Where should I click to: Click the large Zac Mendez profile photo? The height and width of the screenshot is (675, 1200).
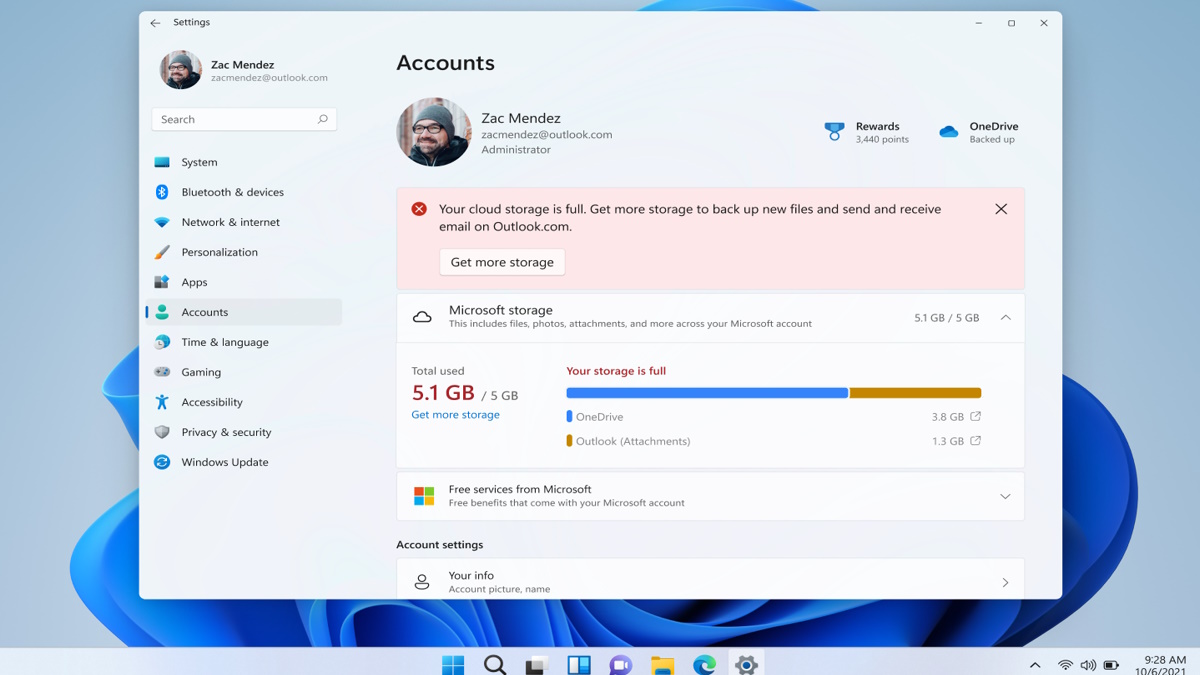point(434,132)
